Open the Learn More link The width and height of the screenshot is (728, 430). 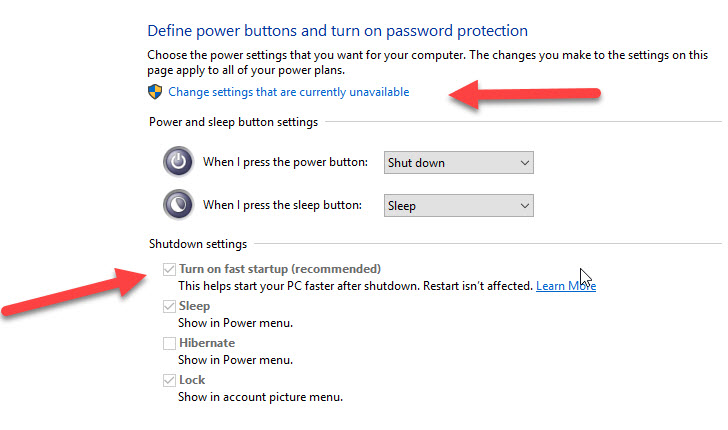click(566, 286)
